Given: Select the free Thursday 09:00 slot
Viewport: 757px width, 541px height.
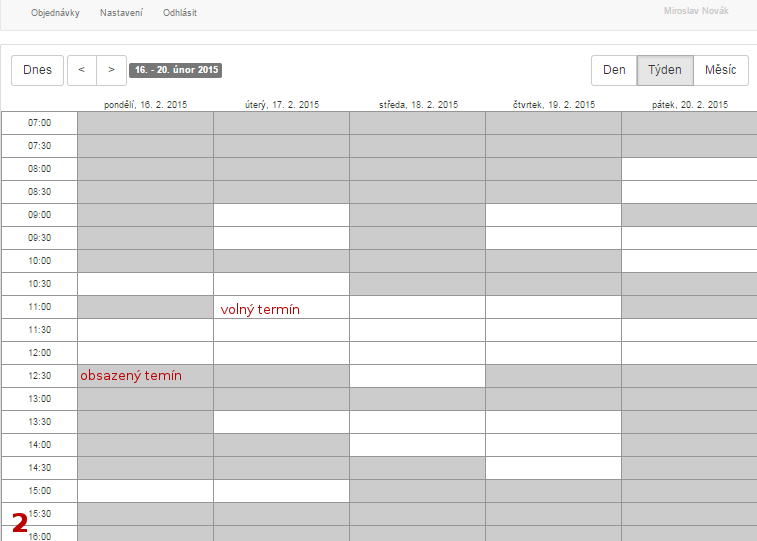Looking at the screenshot, I should click(553, 215).
